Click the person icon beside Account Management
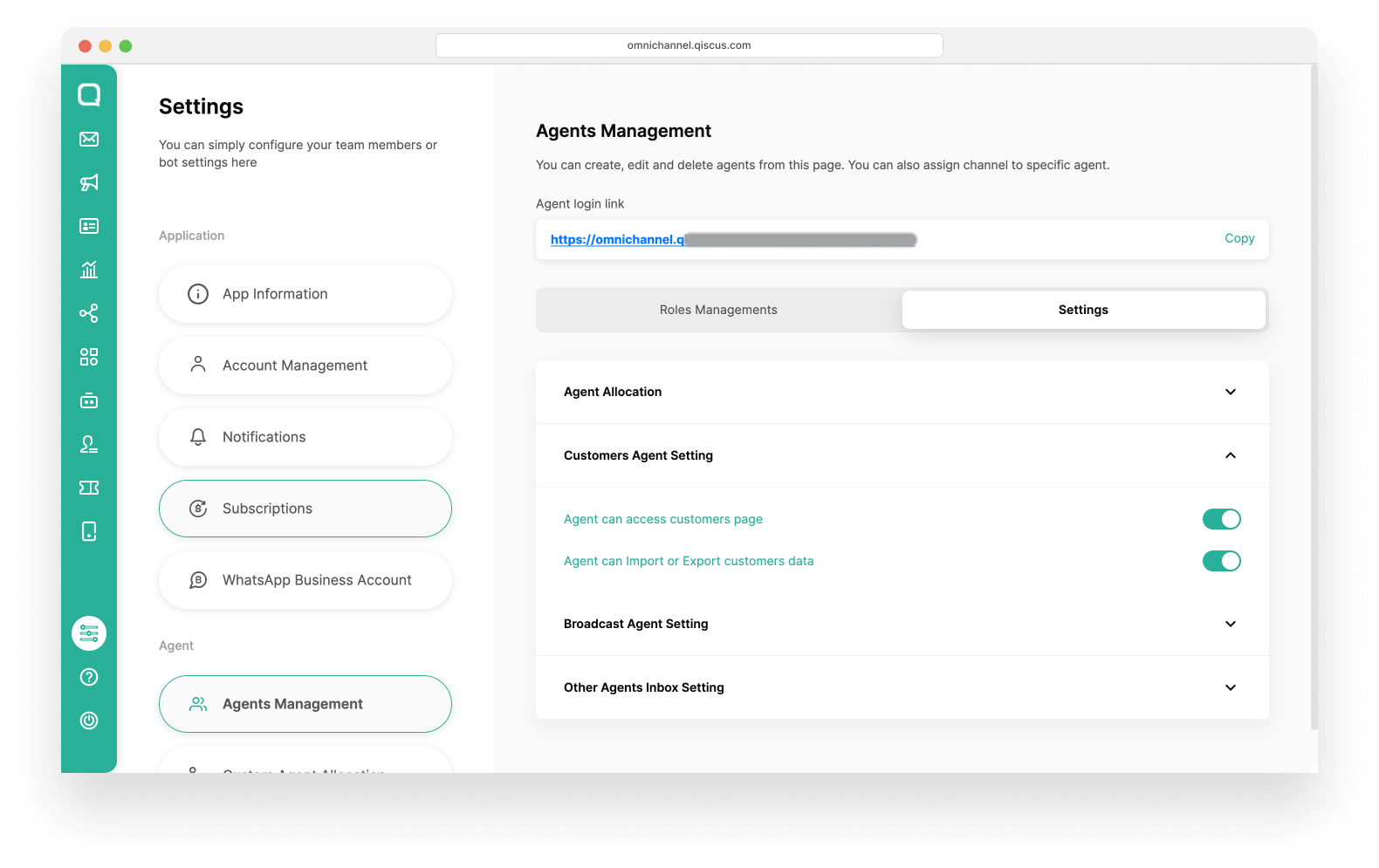The height and width of the screenshot is (868, 1379). [198, 365]
